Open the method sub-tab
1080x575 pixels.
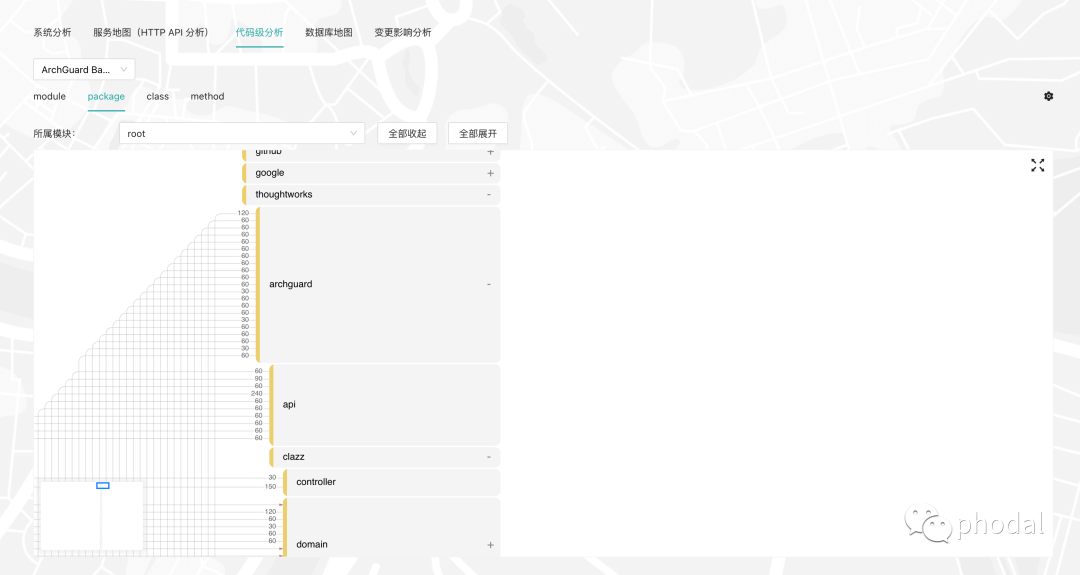[x=207, y=96]
